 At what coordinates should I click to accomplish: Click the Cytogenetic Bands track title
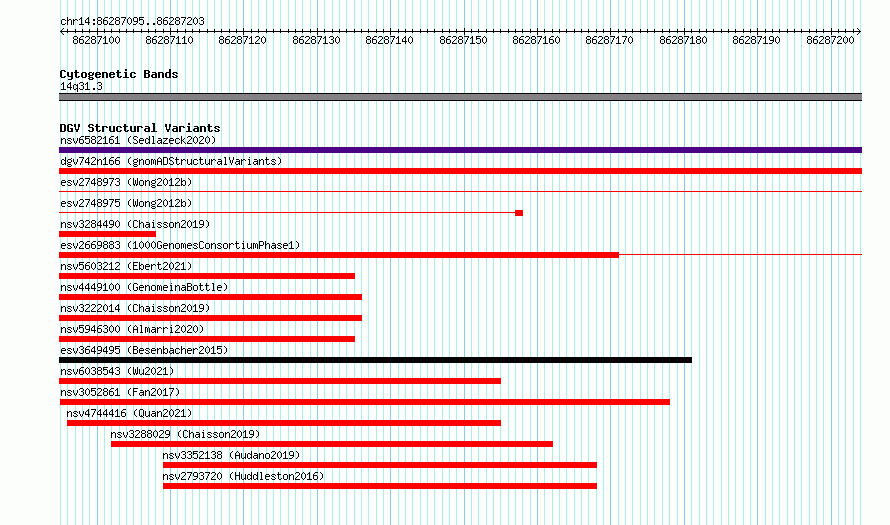(119, 74)
